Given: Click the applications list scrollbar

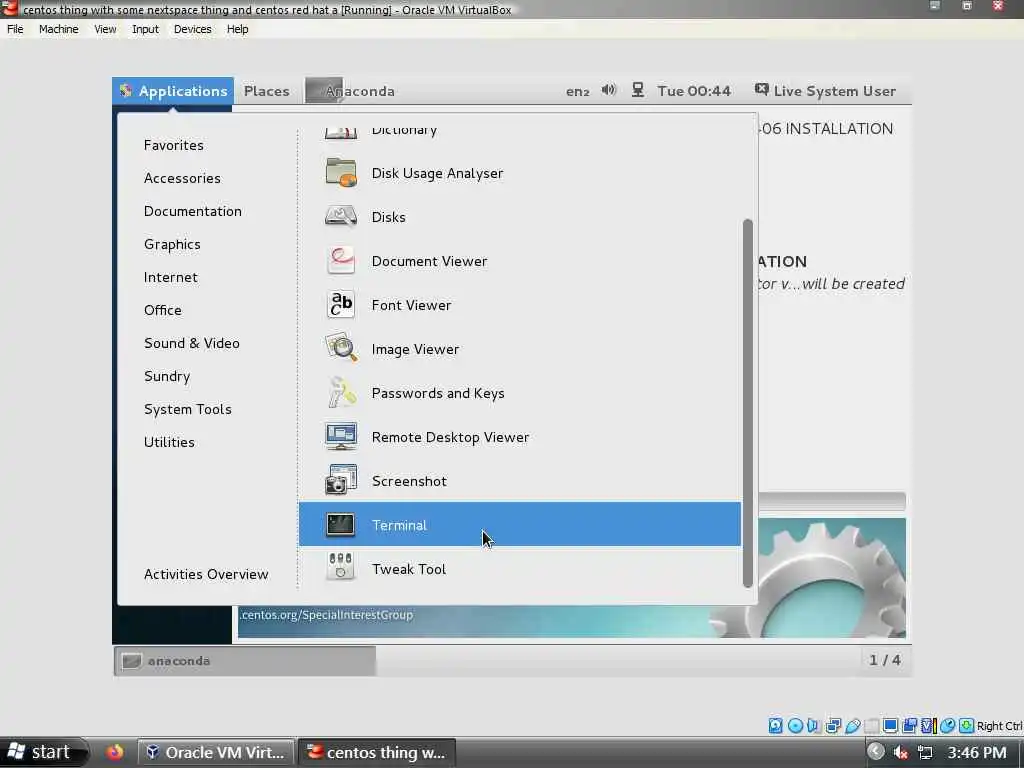Looking at the screenshot, I should click(748, 403).
